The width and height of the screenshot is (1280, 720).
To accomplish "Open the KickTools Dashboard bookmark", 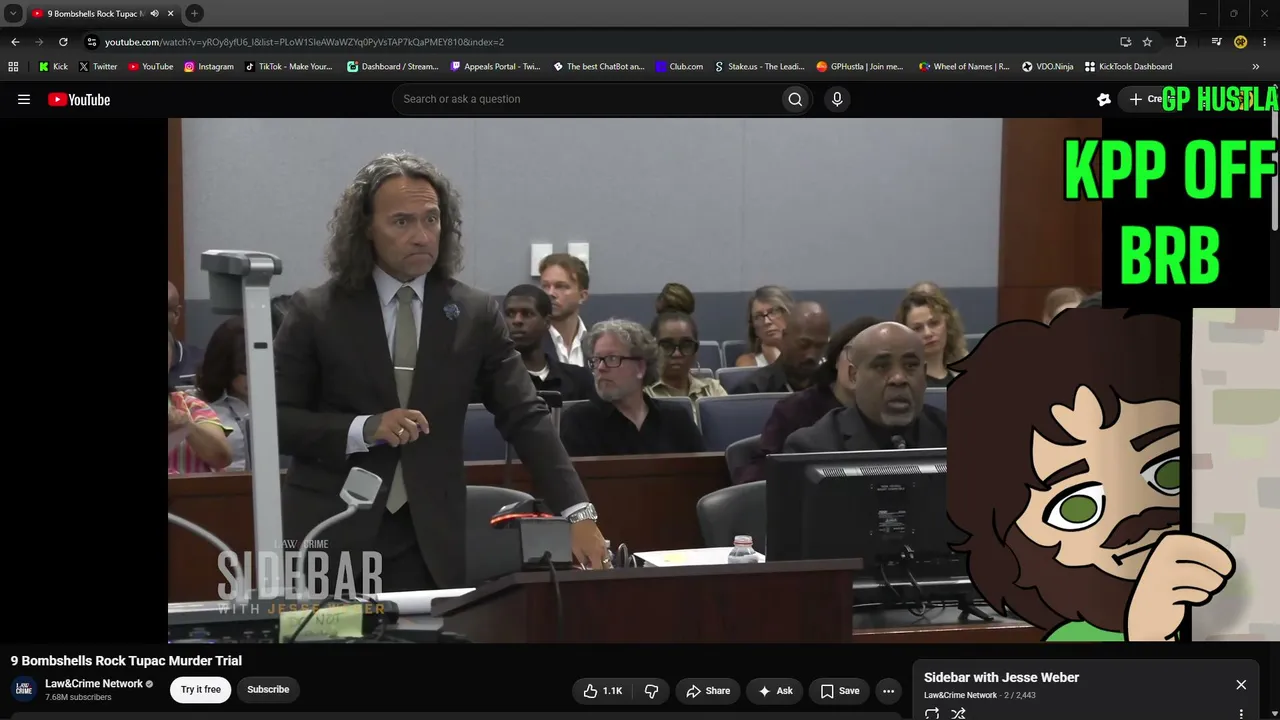I will point(1128,67).
